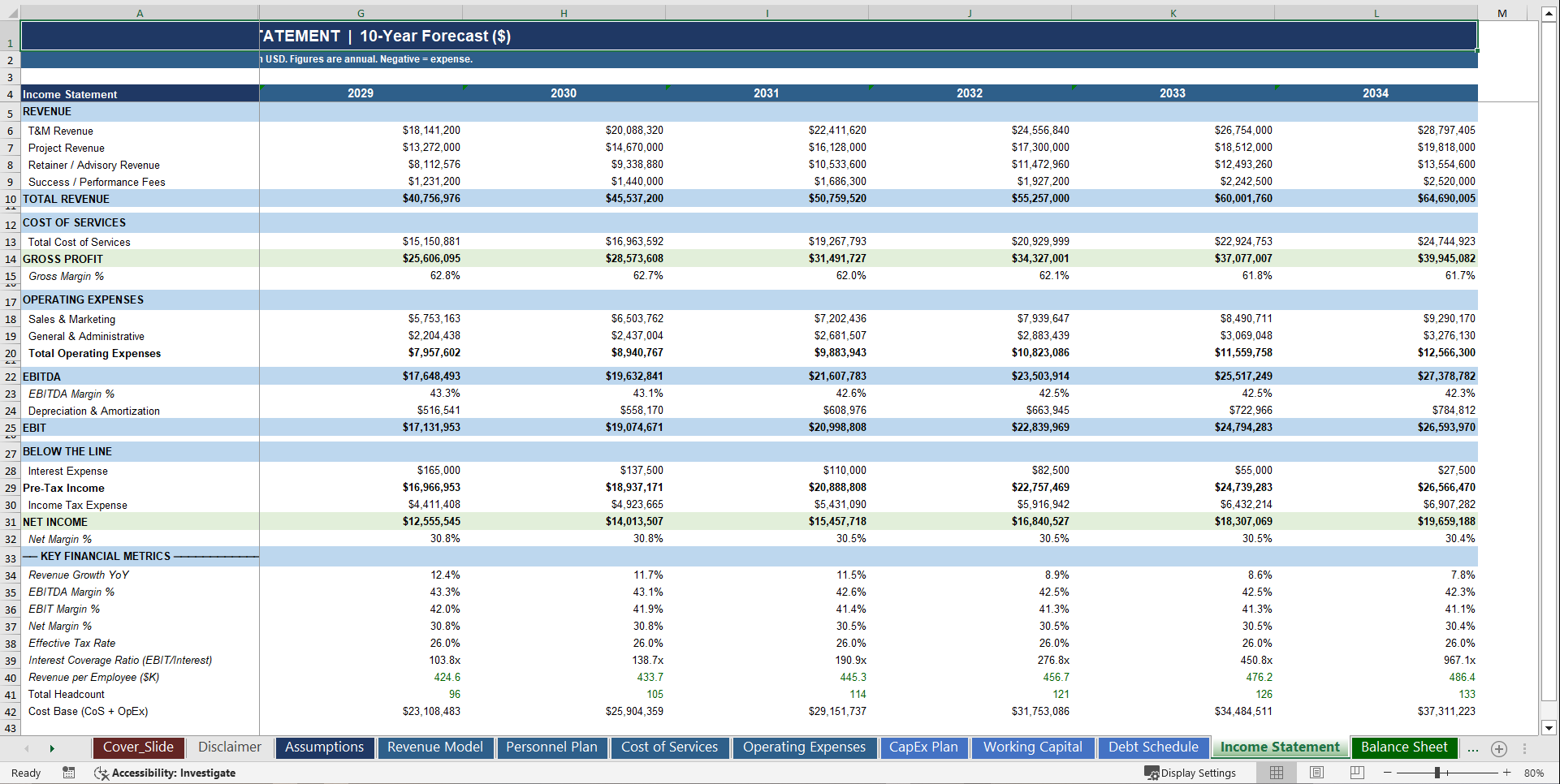Image resolution: width=1560 pixels, height=784 pixels.
Task: Click the macro recording icon in the status bar
Action: coord(69,773)
